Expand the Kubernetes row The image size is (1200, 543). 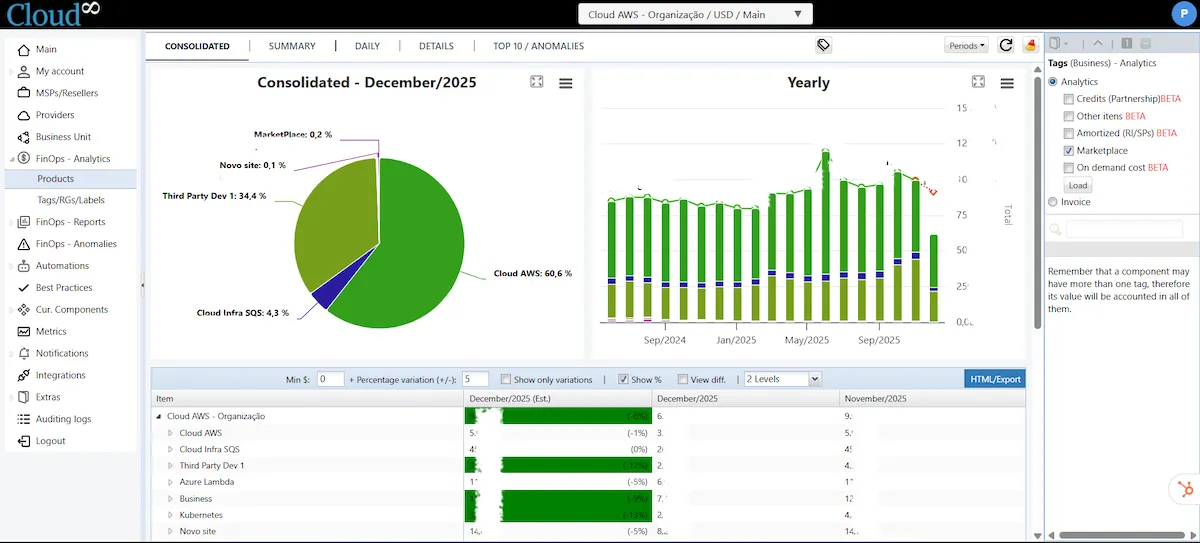click(x=171, y=515)
